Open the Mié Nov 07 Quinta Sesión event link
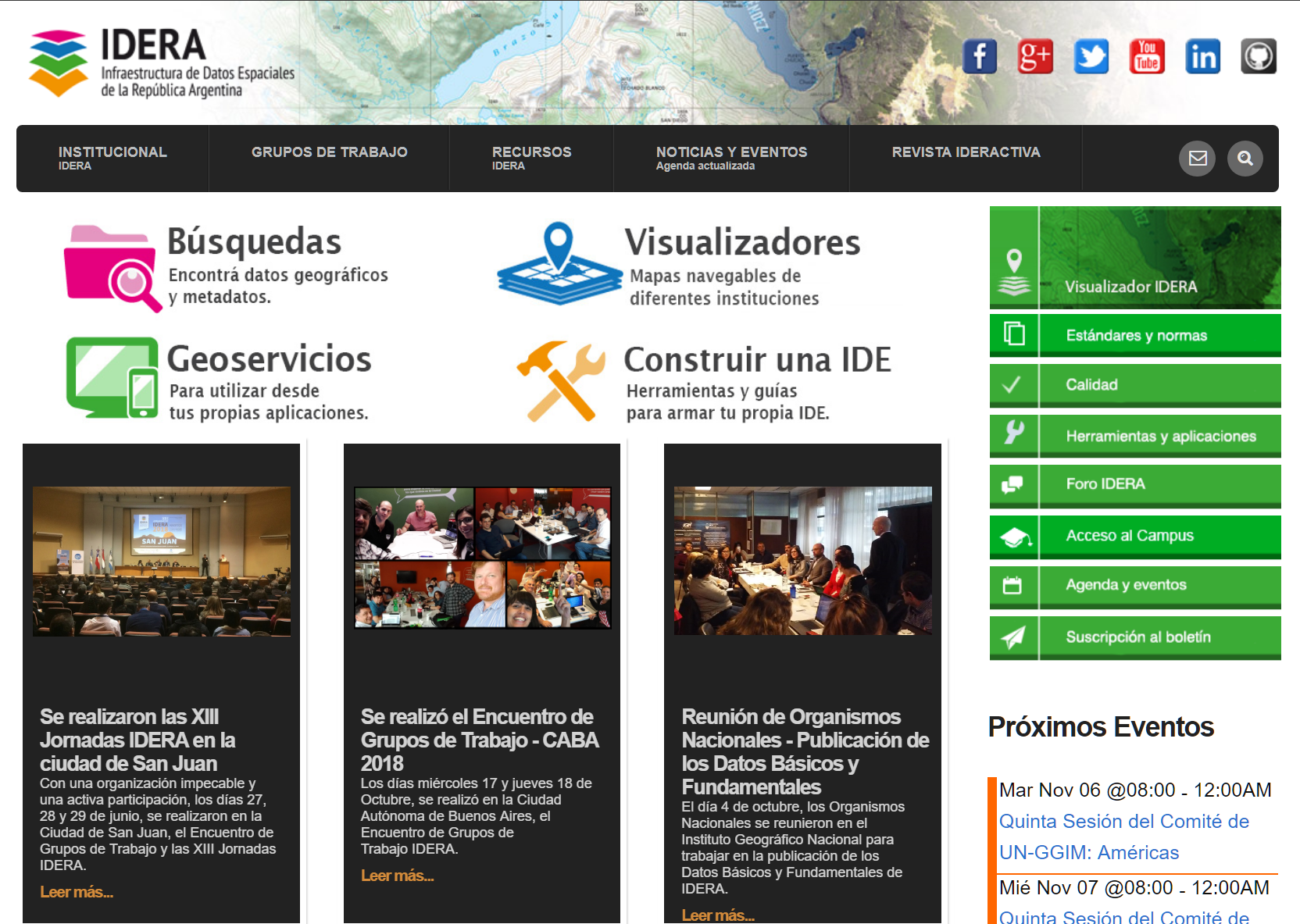This screenshot has width=1300, height=924. click(x=1124, y=916)
